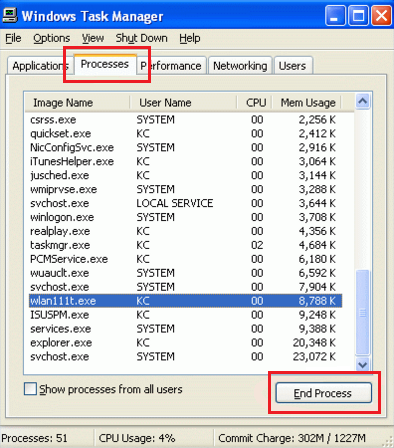The image size is (394, 448).
Task: Open the View menu
Action: point(93,38)
